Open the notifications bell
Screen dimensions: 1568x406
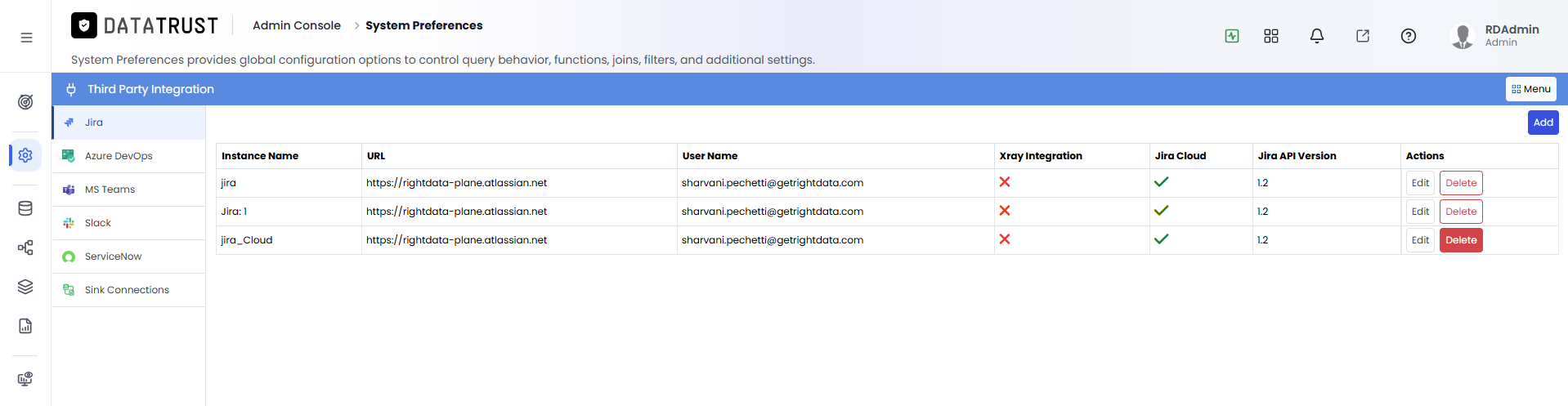point(1317,36)
